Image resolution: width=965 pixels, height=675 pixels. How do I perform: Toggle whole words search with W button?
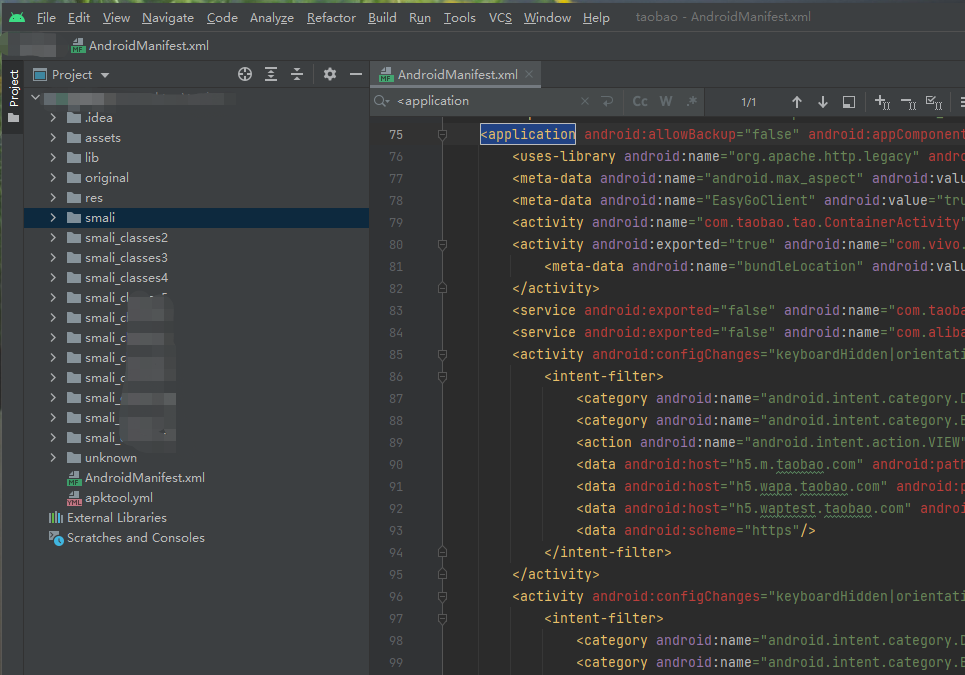[668, 102]
